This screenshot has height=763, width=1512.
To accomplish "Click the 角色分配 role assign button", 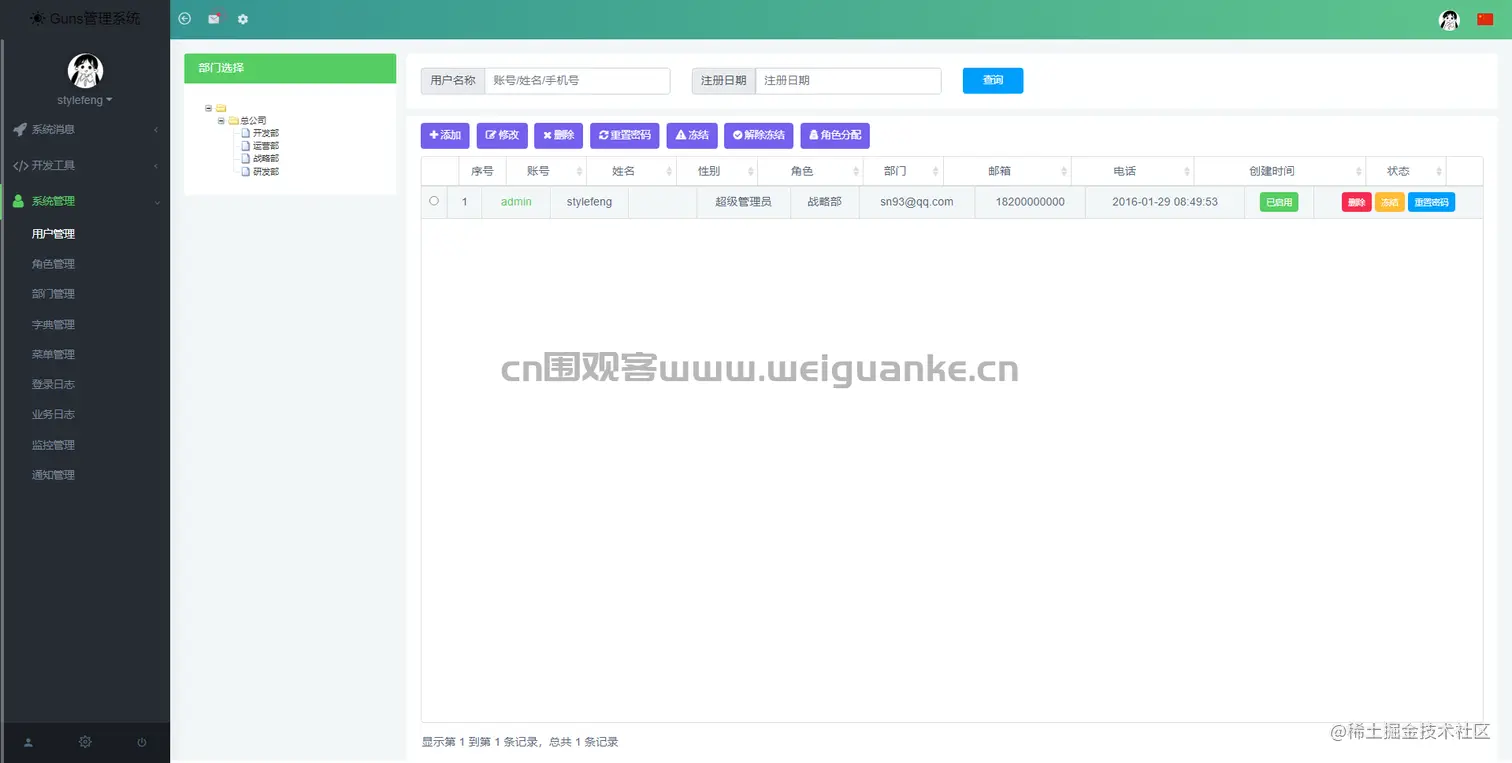I will 835,135.
